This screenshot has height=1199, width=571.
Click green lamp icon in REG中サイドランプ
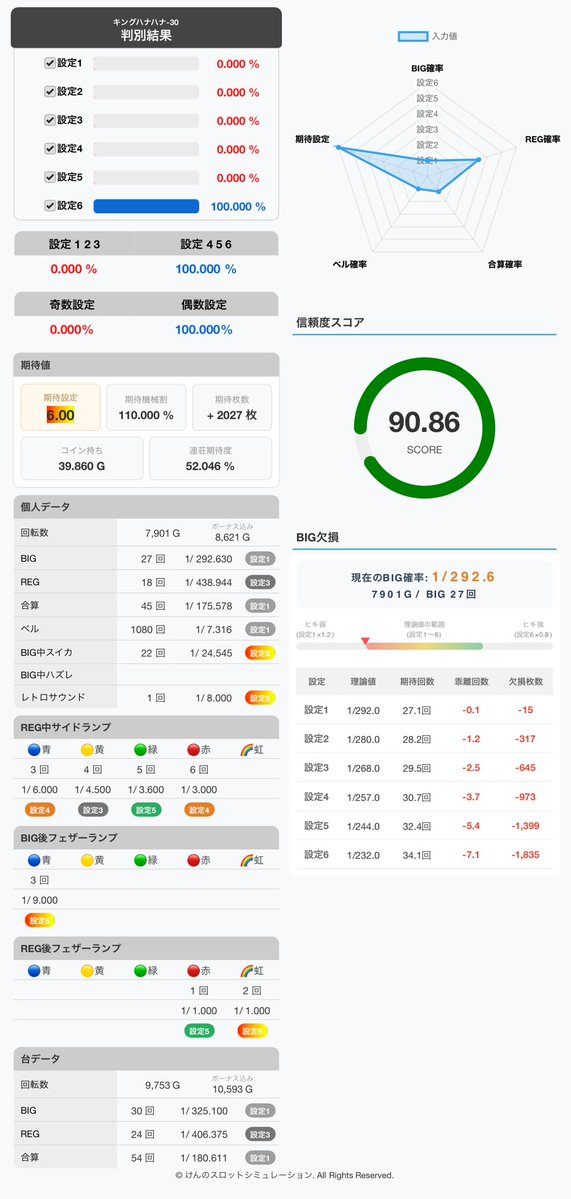pyautogui.click(x=140, y=749)
